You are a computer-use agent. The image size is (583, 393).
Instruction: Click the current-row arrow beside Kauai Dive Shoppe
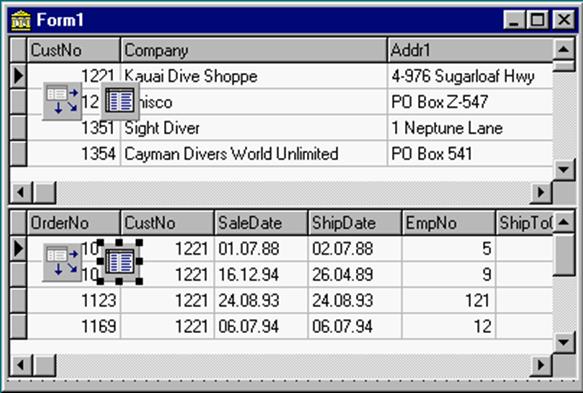(18, 76)
